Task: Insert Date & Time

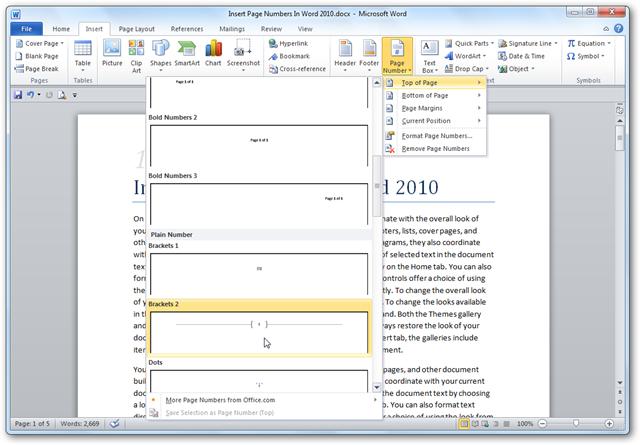Action: tap(521, 56)
